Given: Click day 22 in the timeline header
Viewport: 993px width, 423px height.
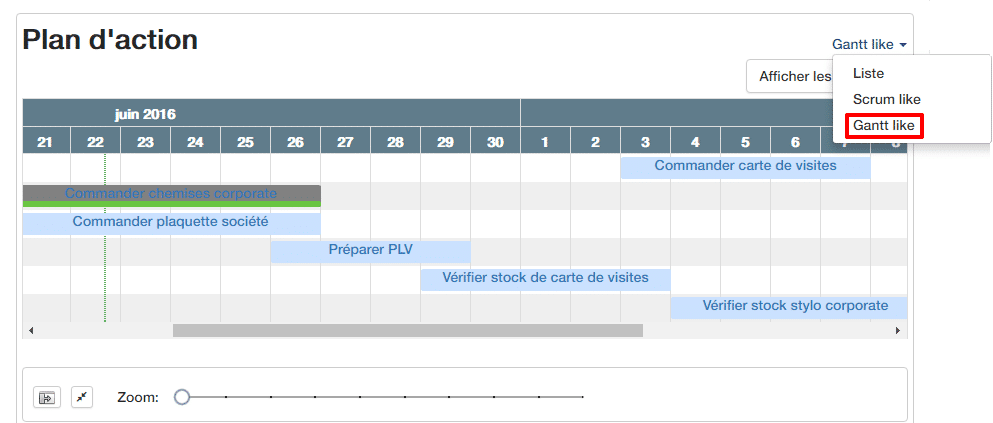Looking at the screenshot, I should 95,142.
